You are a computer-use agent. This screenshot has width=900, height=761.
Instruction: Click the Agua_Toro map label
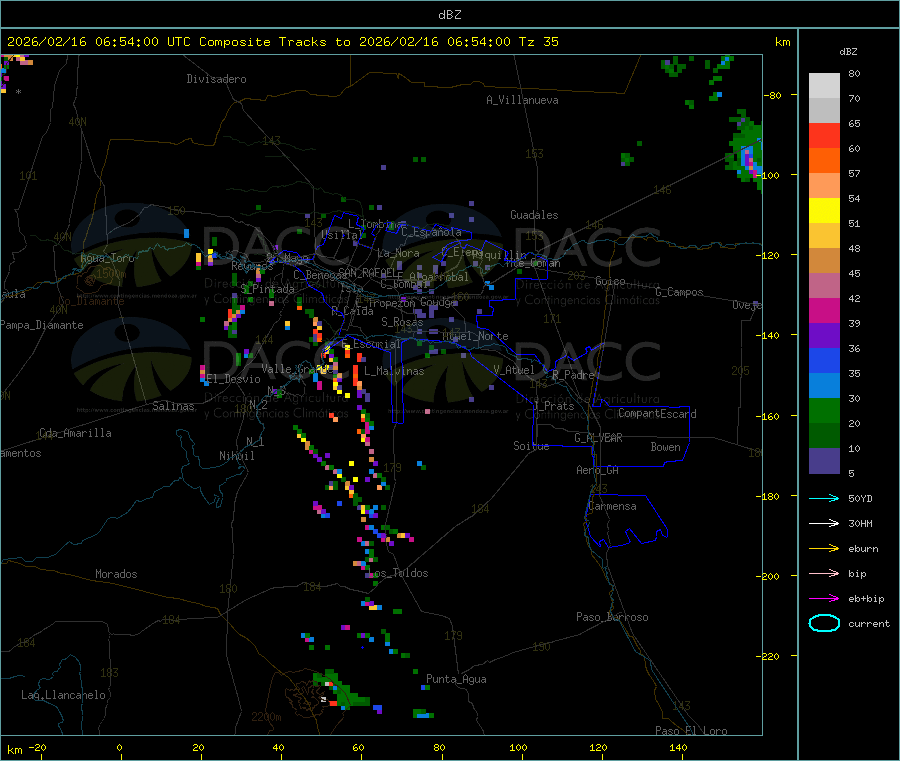coord(107,258)
